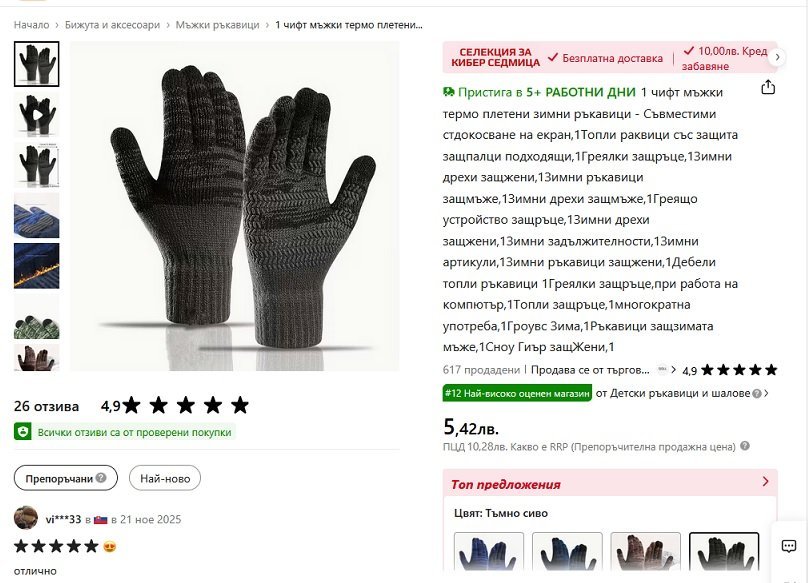Open the Мъжки ръкавици breadcrumb link
The height and width of the screenshot is (583, 808).
[x=217, y=25]
